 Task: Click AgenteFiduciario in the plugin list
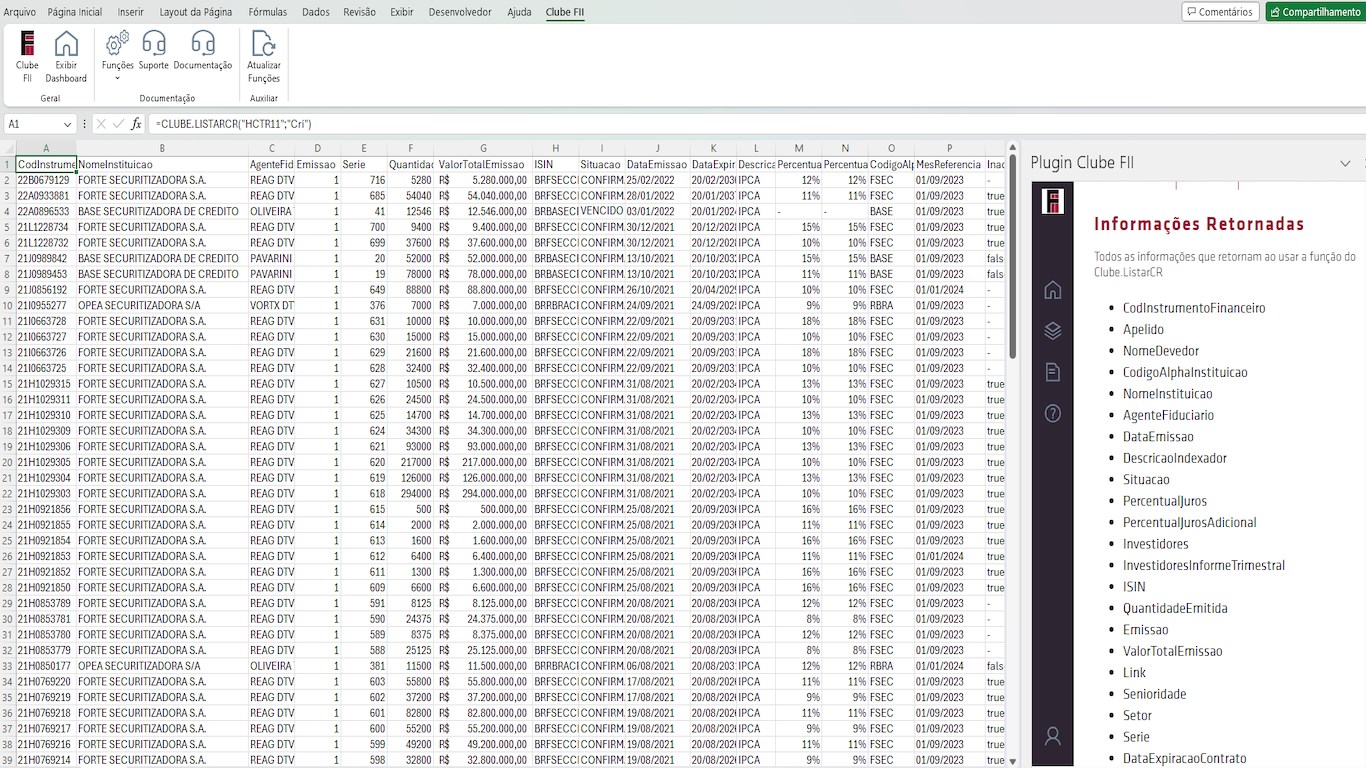[1168, 415]
